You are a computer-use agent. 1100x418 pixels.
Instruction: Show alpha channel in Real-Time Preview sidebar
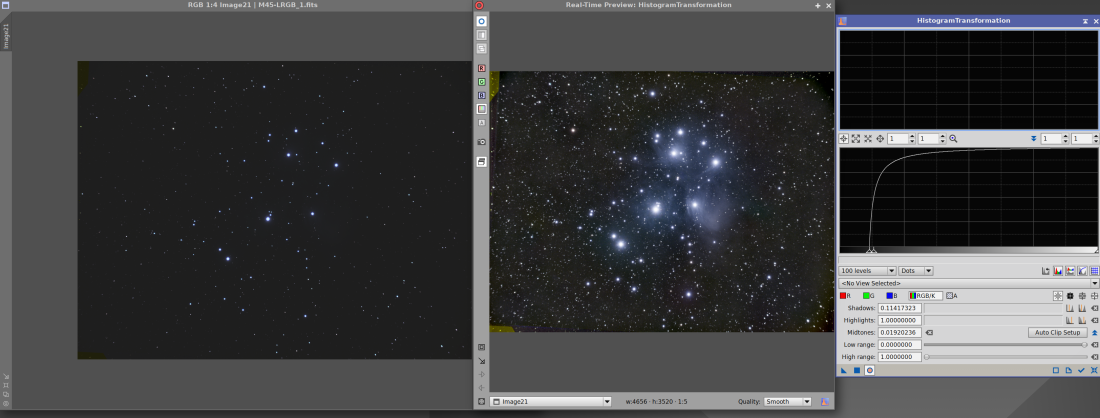point(482,122)
